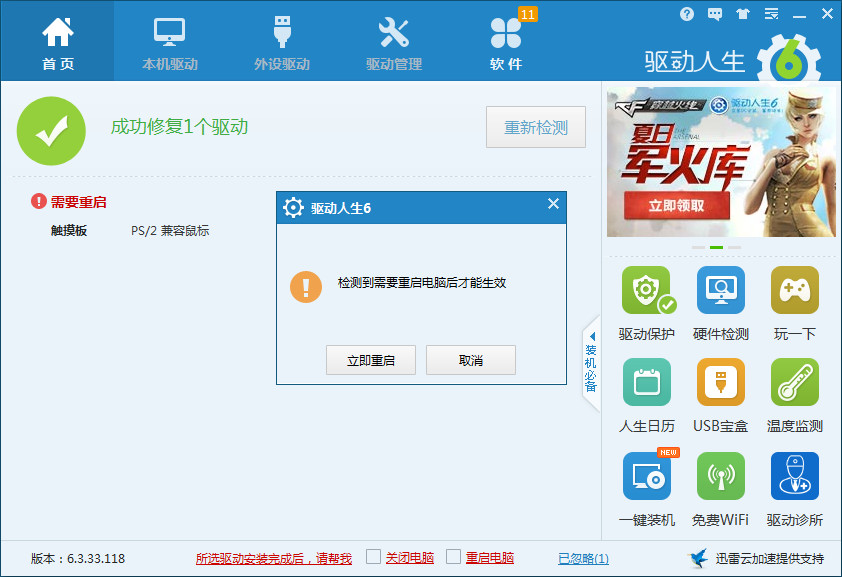Check the 关闭电脑 shutdown checkbox
The width and height of the screenshot is (842, 577).
pyautogui.click(x=375, y=557)
